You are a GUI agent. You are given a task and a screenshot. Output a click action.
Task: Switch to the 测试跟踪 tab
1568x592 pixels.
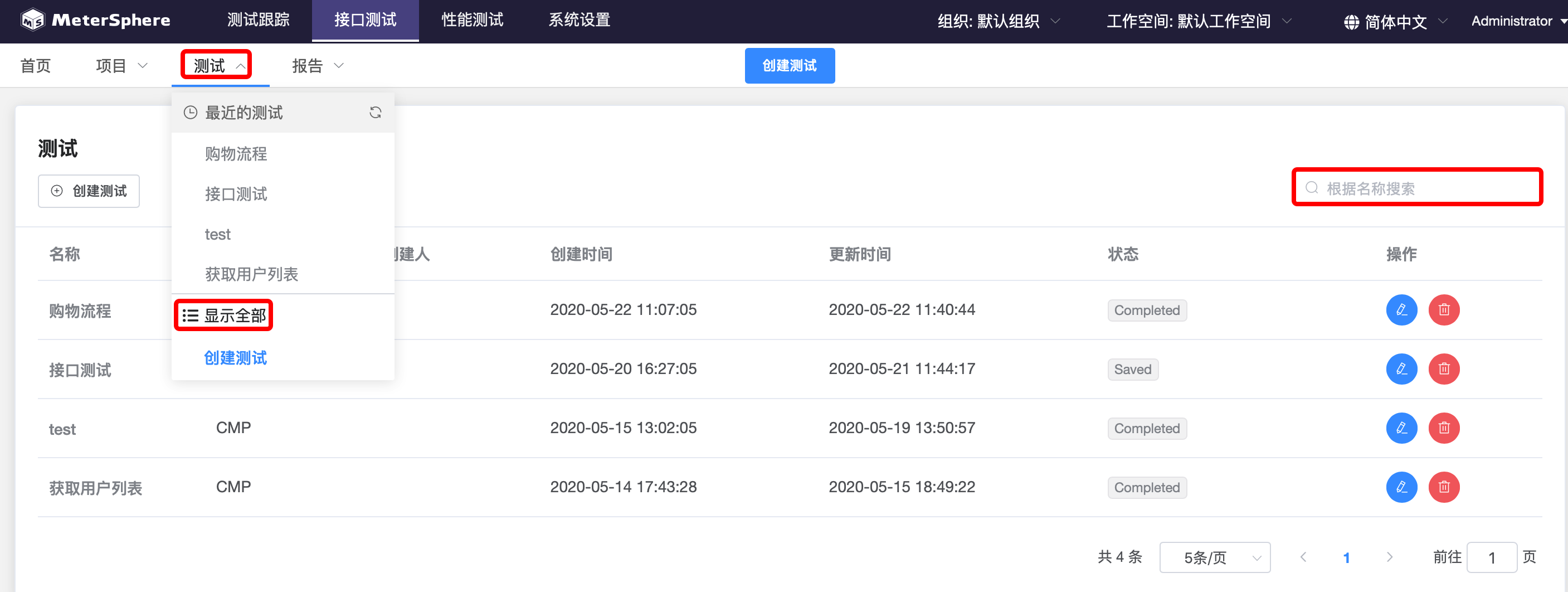tap(258, 20)
